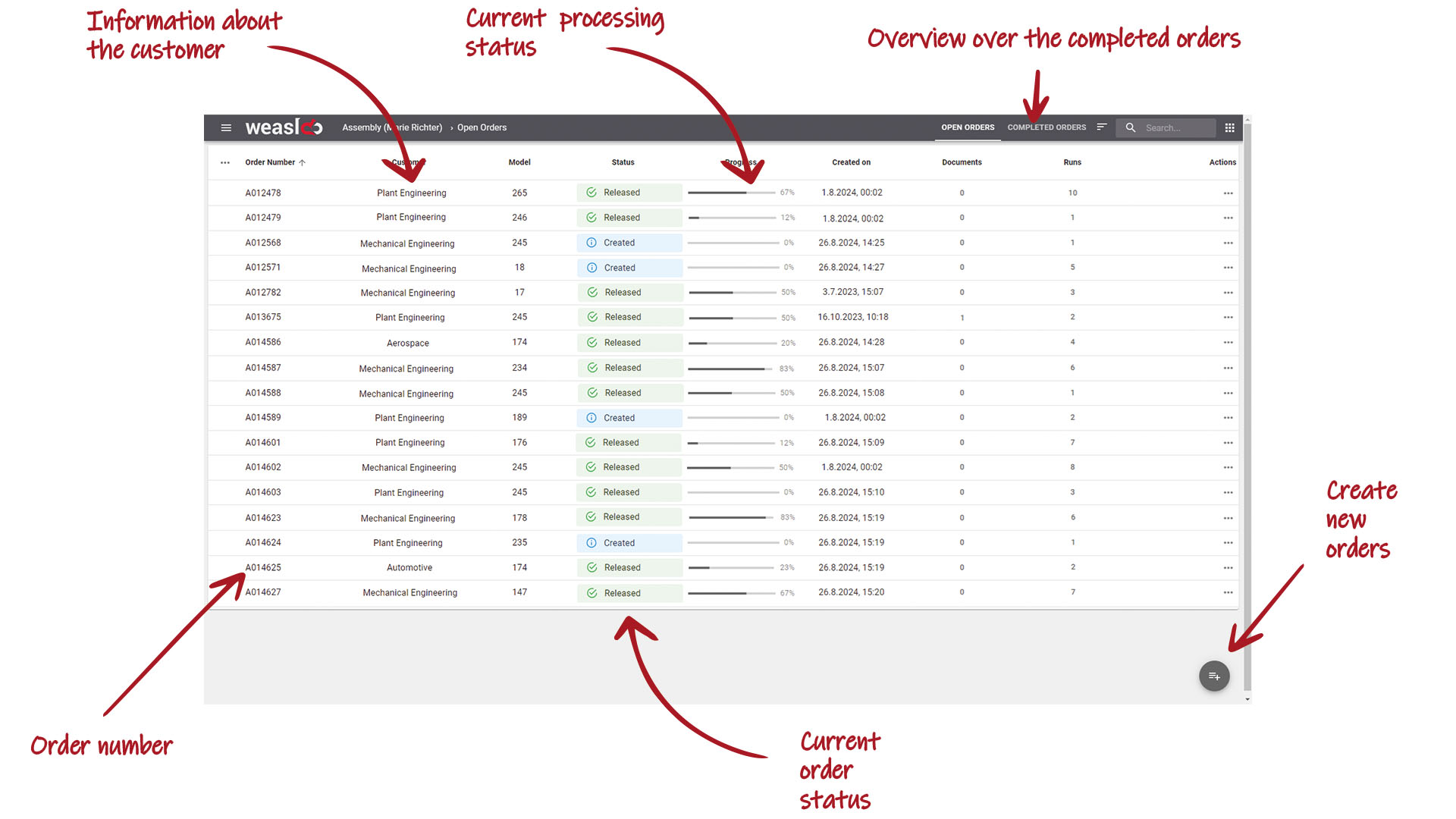Image resolution: width=1456 pixels, height=819 pixels.
Task: Click the info icon on A012568's Created status
Action: click(592, 243)
